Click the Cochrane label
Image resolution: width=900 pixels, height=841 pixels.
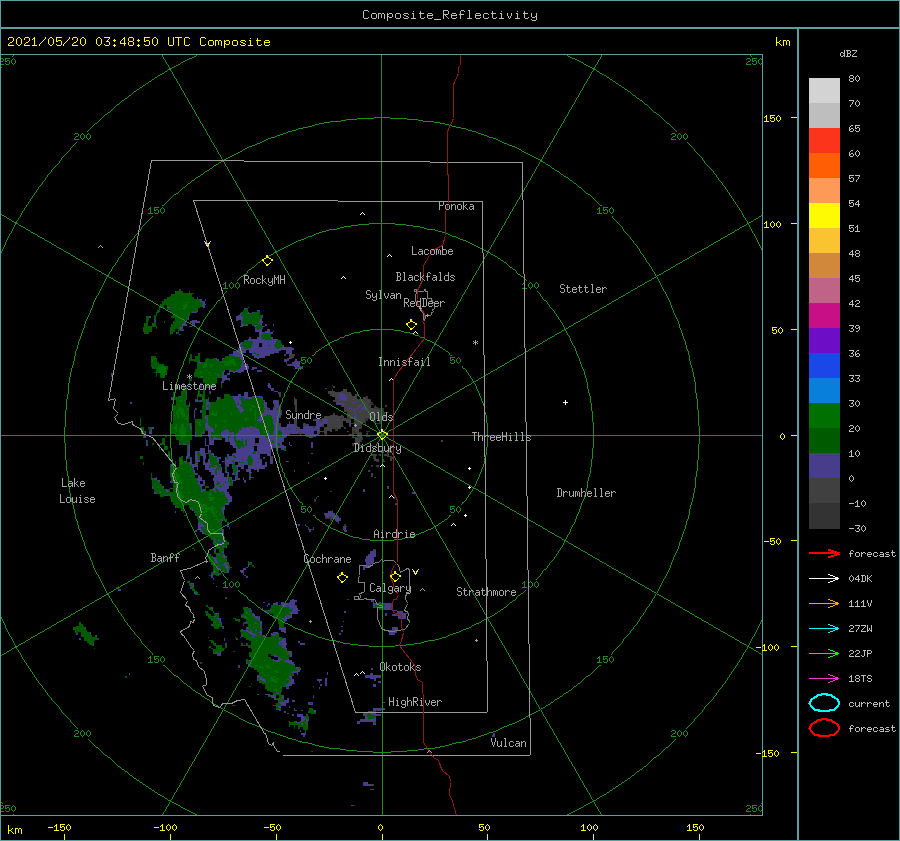click(327, 559)
